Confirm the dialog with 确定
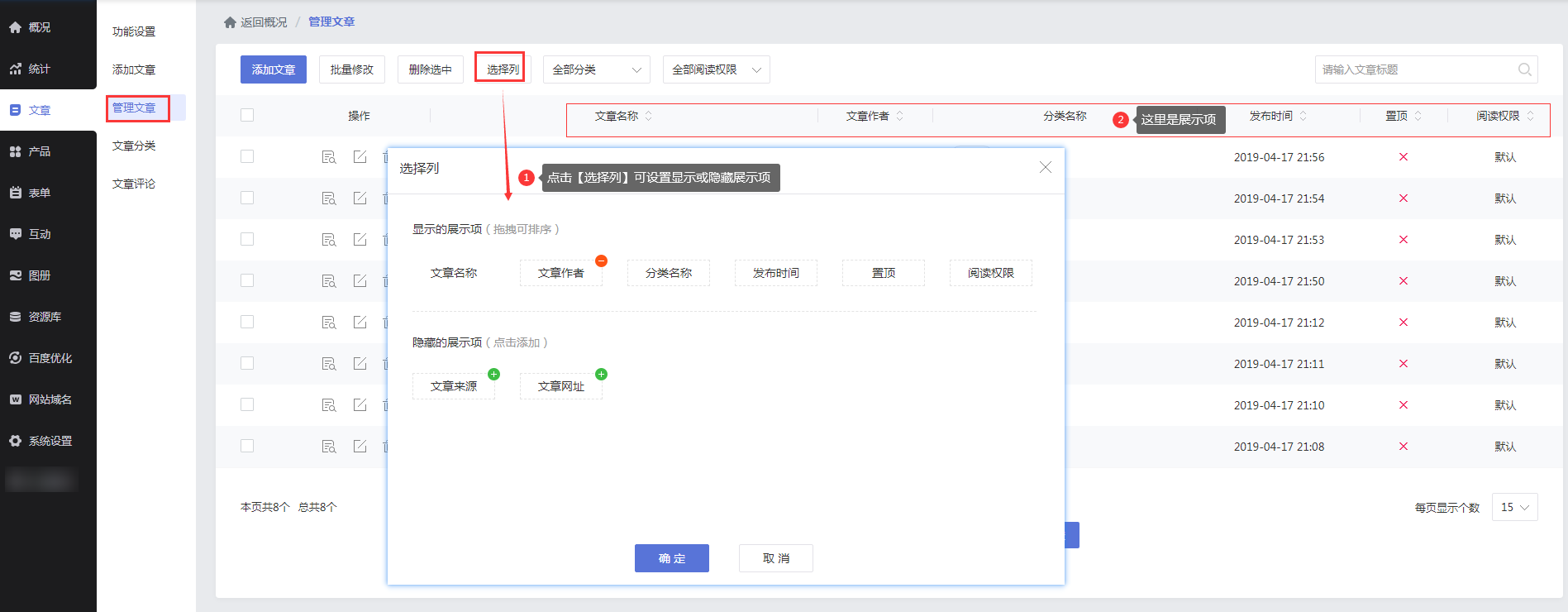Screen dimensions: 1568x612 (x=672, y=558)
